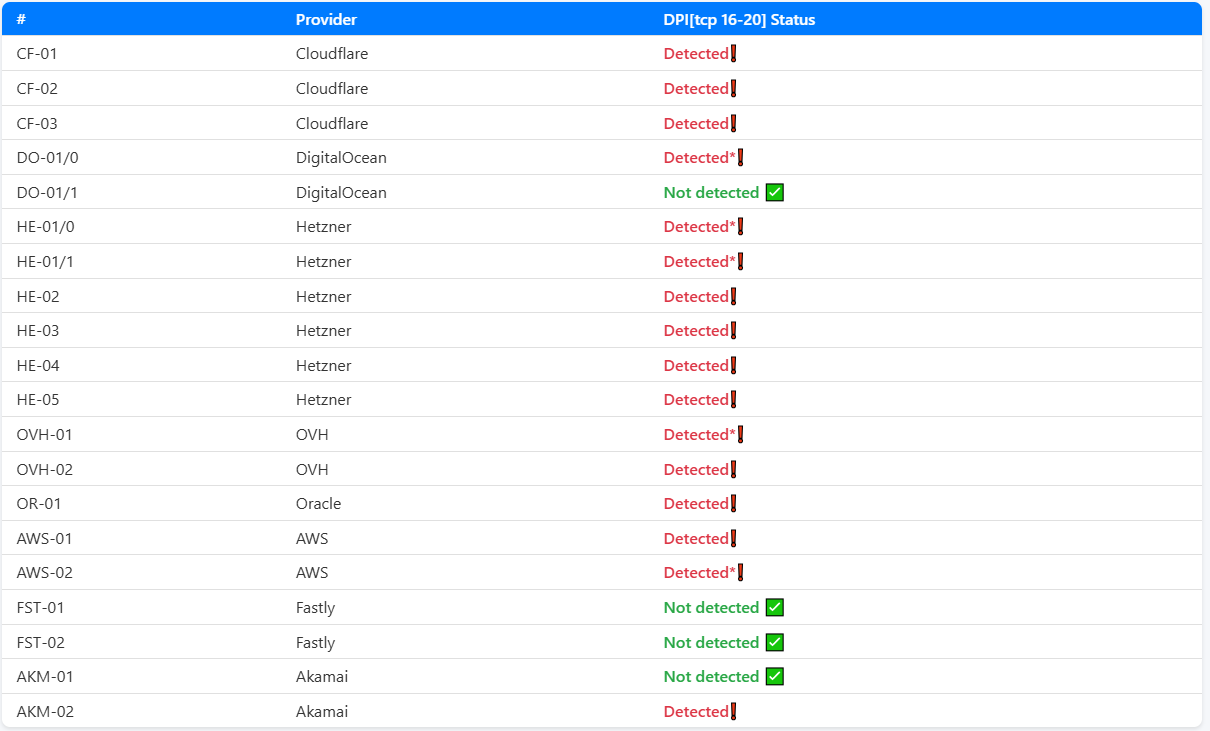The width and height of the screenshot is (1210, 731).
Task: Click the red exclamation icon in row CF-01
Action: click(x=733, y=54)
